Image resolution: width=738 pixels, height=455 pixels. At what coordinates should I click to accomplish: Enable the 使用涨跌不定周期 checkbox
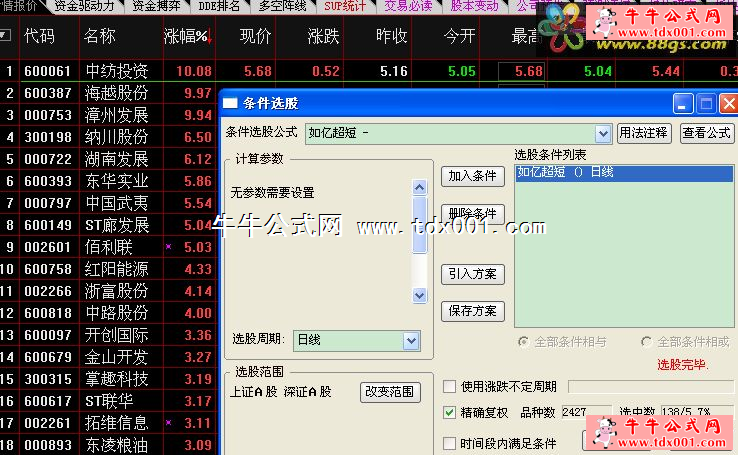click(x=449, y=387)
